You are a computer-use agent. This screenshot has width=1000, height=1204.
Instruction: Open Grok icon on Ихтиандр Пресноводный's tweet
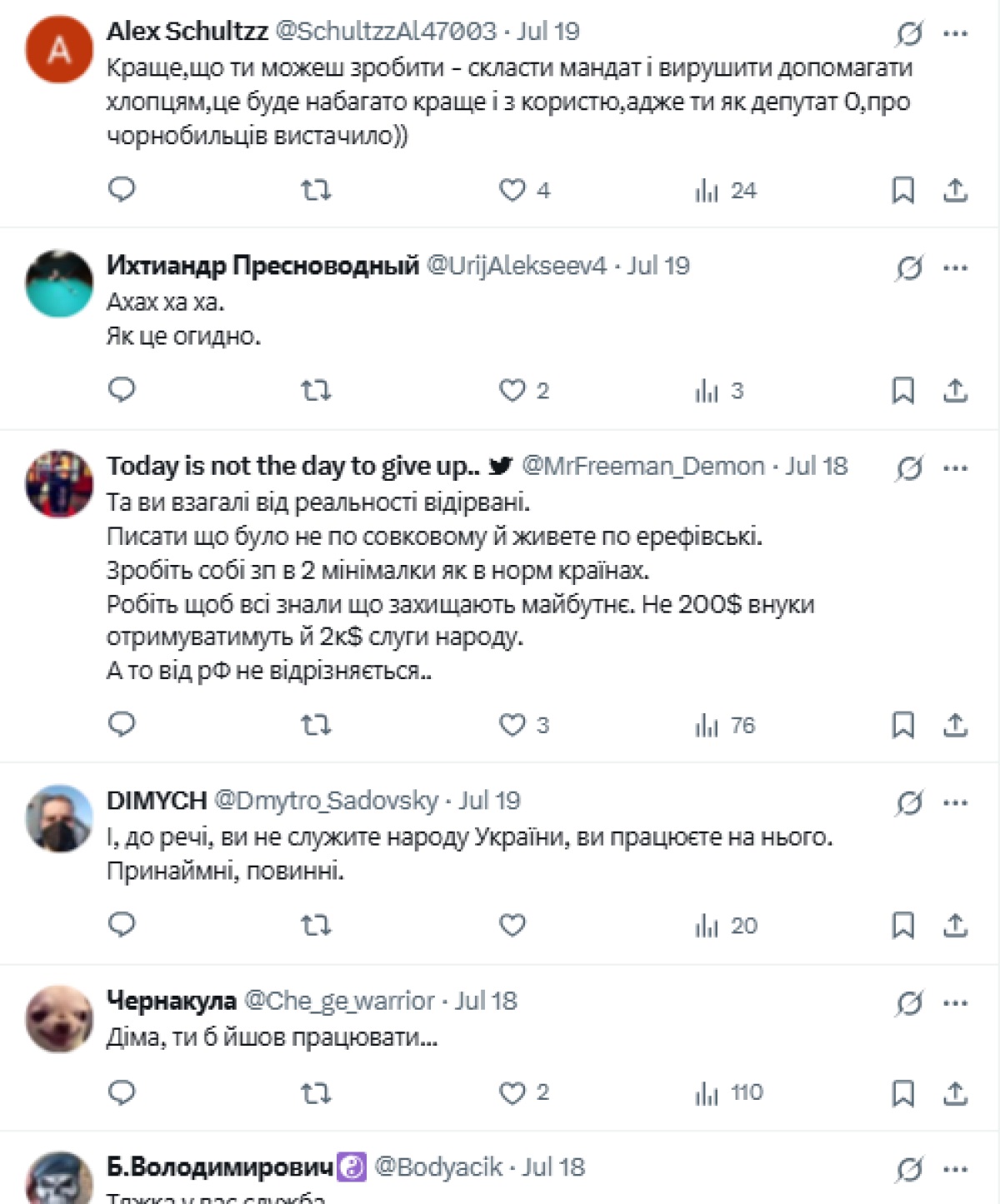pyautogui.click(x=908, y=268)
